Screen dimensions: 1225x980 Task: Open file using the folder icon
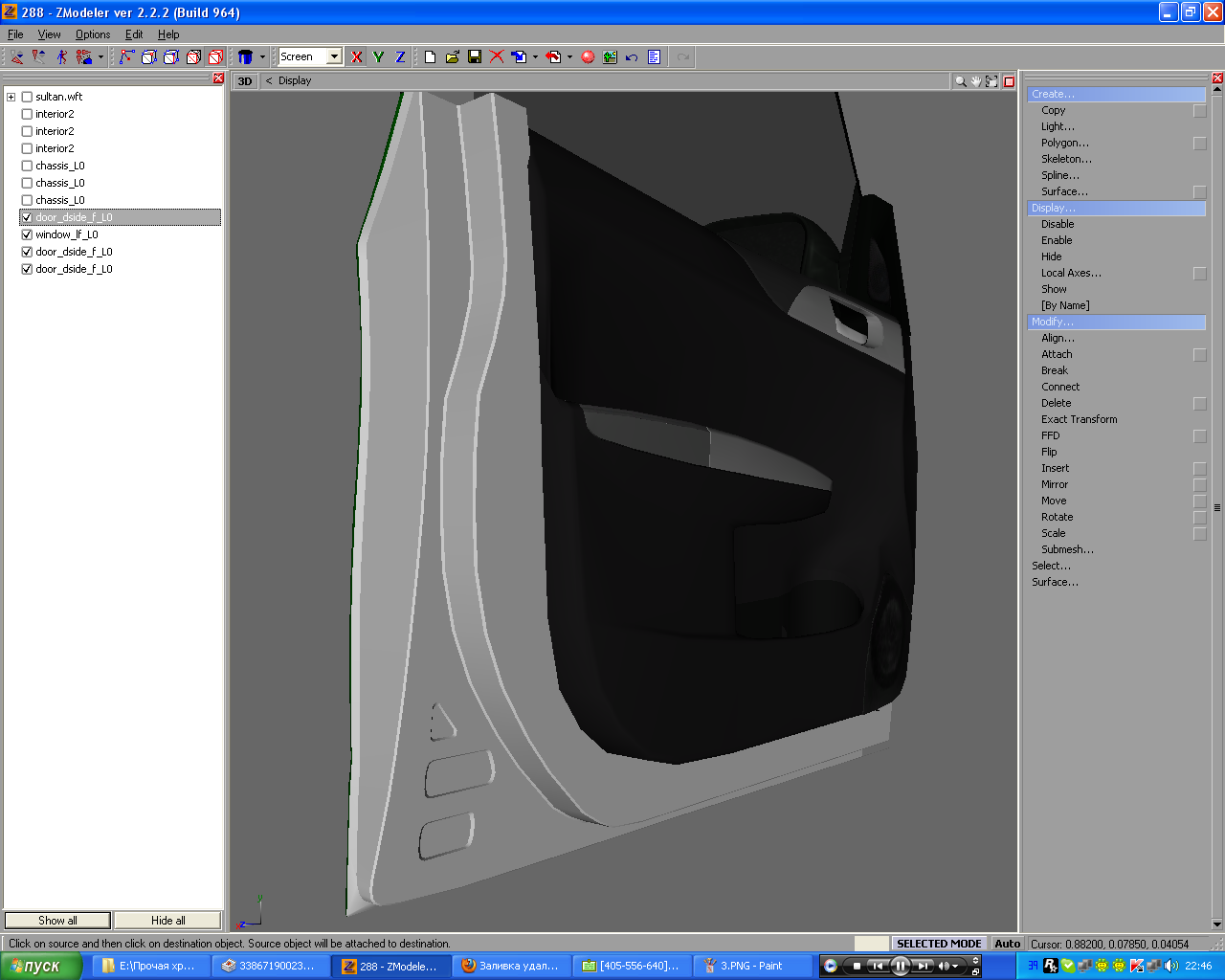click(453, 57)
